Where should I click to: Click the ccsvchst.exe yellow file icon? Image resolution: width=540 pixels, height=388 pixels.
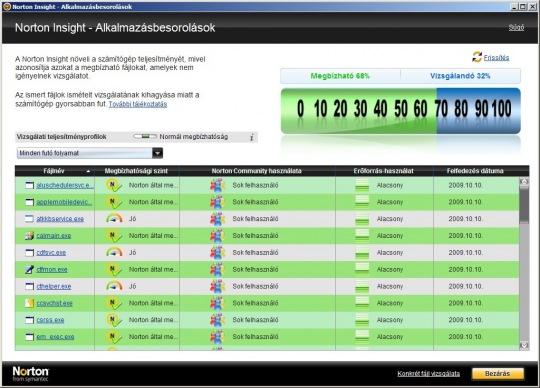[x=30, y=303]
